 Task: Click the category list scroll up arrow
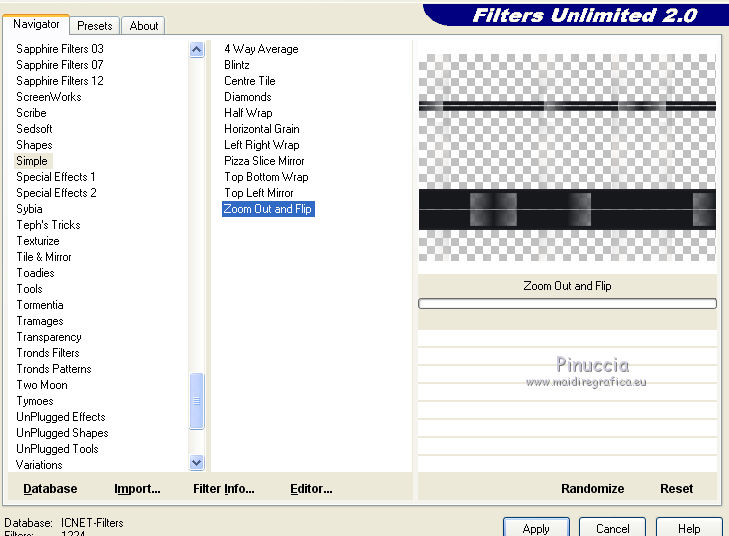(197, 49)
